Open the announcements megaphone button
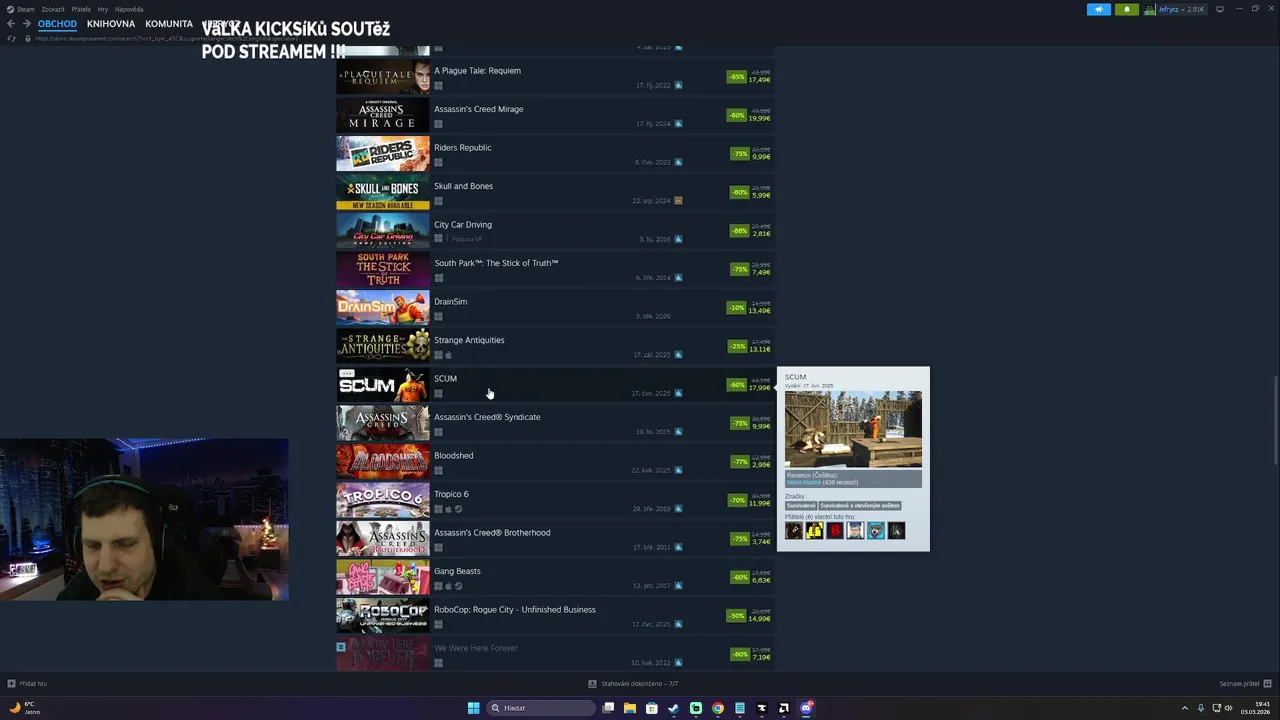Screen dimensions: 1280x720 tap(1098, 9)
